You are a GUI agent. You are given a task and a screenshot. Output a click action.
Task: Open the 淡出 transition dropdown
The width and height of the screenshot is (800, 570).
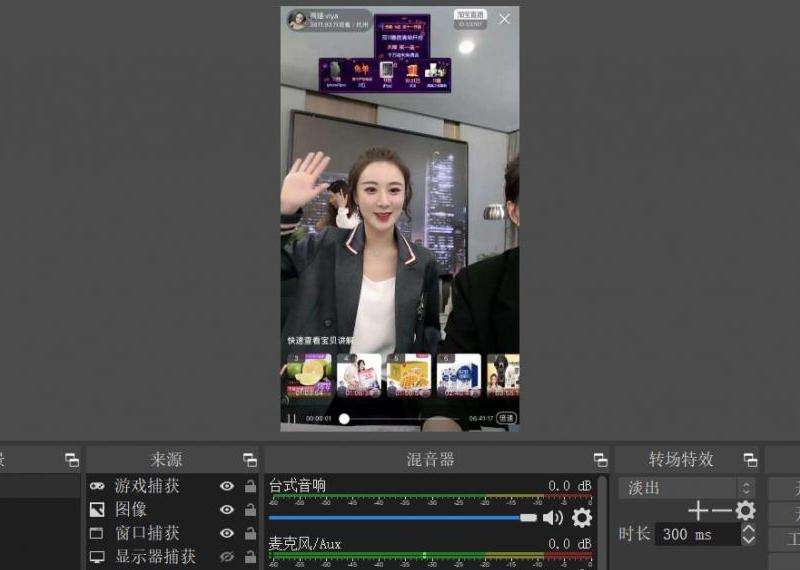click(x=687, y=488)
